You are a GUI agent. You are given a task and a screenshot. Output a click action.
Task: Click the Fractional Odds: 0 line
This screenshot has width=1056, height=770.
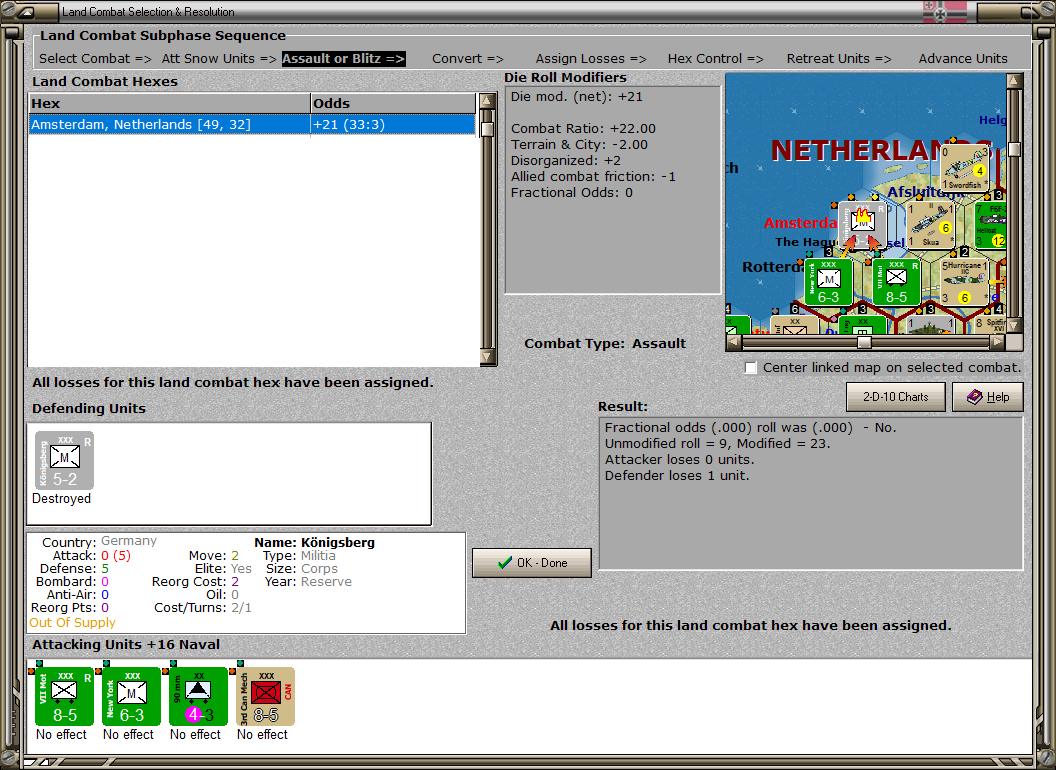(x=572, y=193)
